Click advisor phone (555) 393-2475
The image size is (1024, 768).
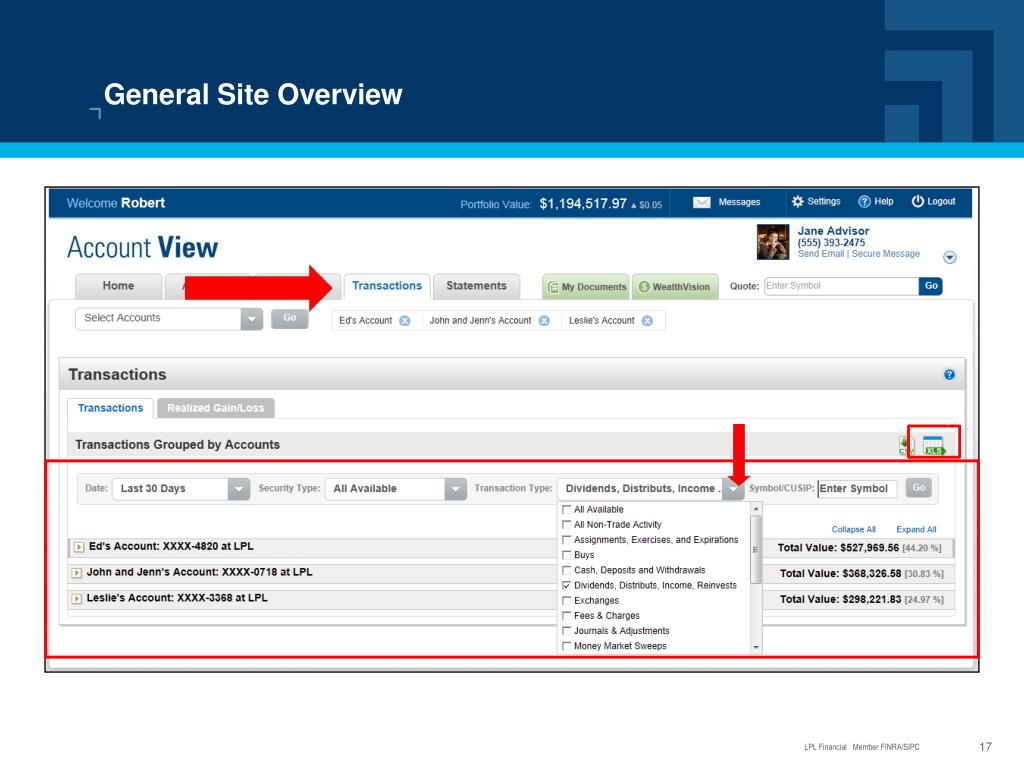pyautogui.click(x=831, y=242)
